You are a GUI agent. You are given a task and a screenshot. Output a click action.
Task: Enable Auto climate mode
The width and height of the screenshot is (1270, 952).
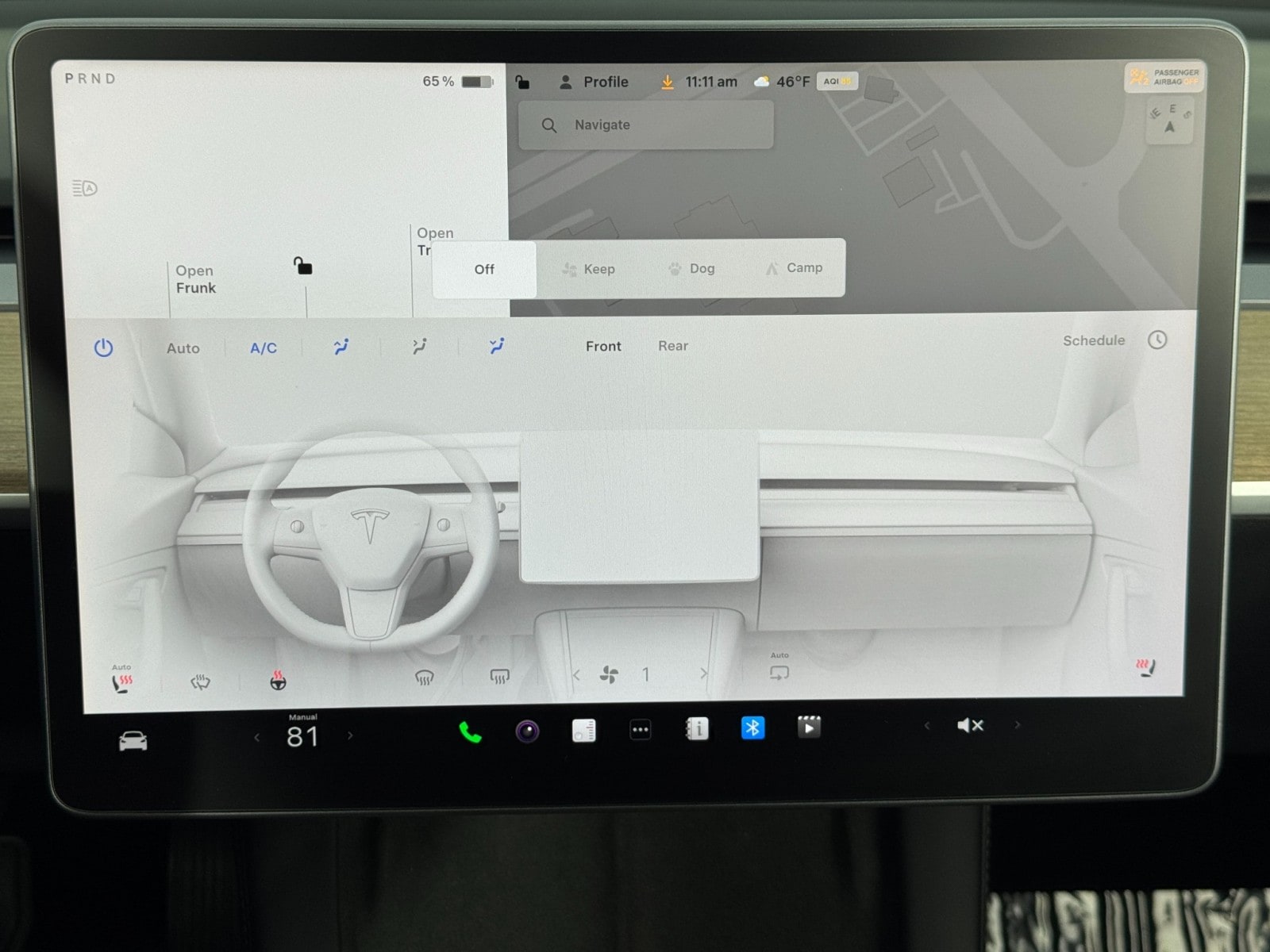[183, 348]
